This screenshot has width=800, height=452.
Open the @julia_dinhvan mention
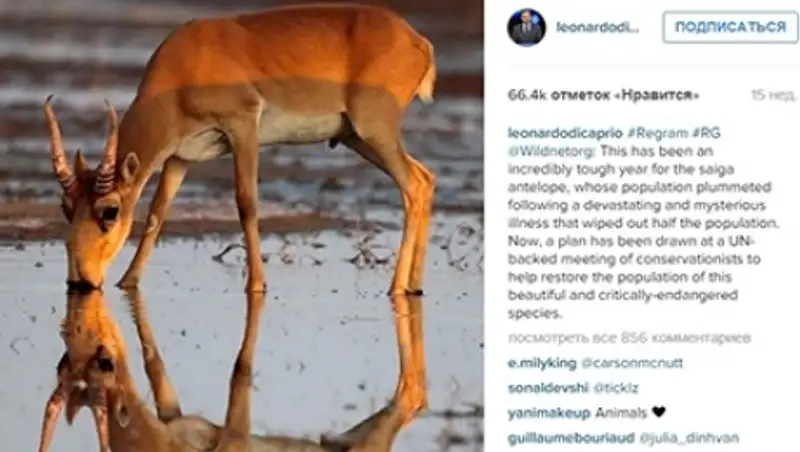[x=689, y=438]
